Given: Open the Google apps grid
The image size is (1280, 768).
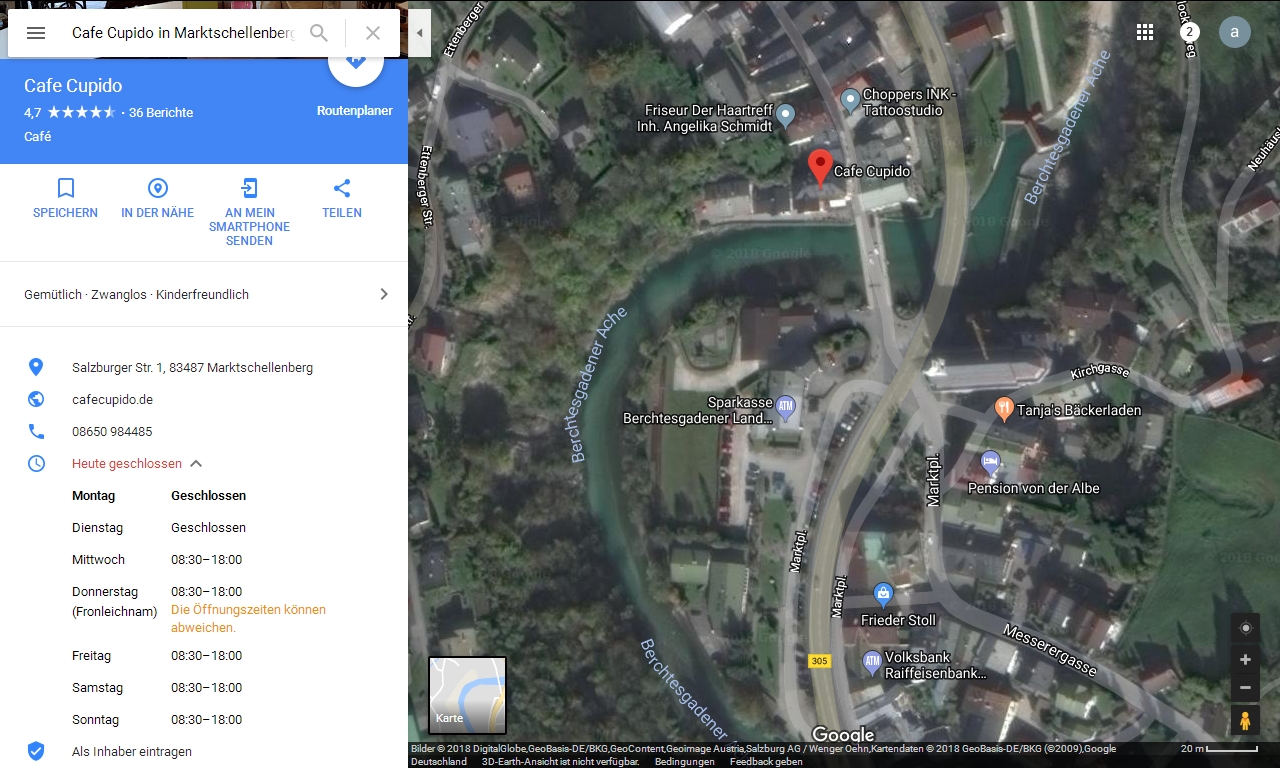Looking at the screenshot, I should pos(1145,32).
